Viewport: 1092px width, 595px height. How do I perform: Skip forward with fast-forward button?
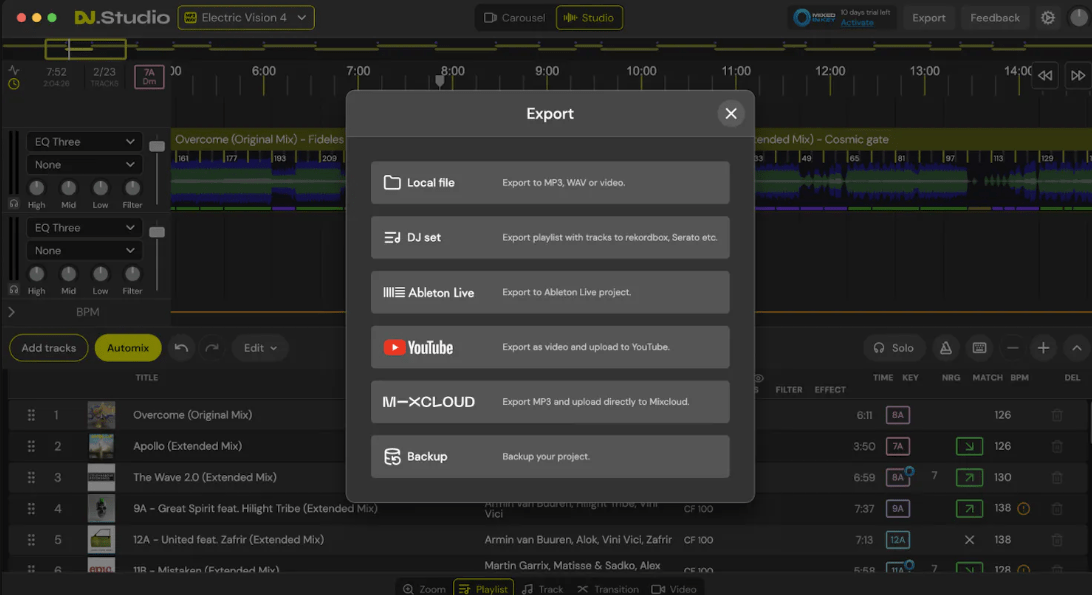[x=1078, y=75]
